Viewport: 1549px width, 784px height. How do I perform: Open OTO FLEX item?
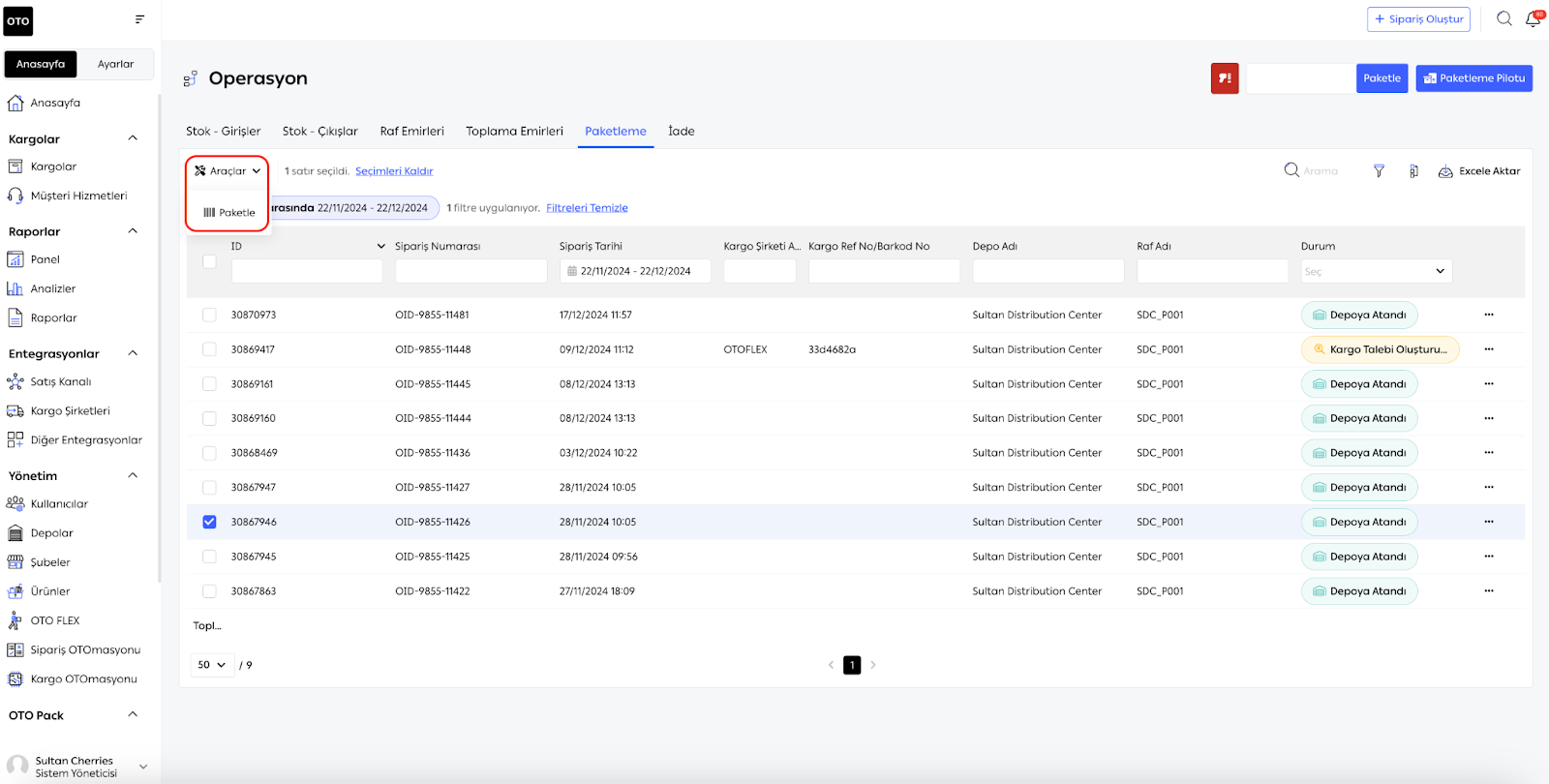point(44,620)
